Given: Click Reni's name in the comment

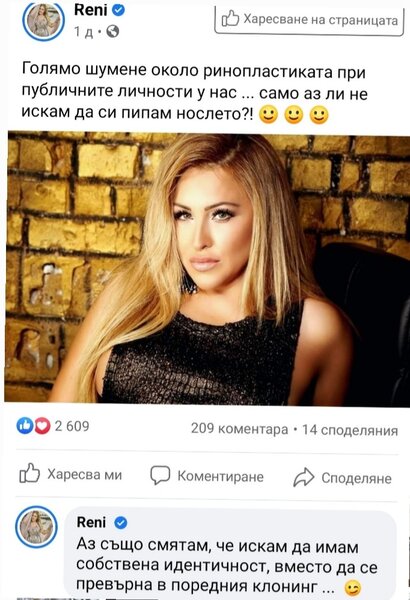Looking at the screenshot, I should tap(91, 522).
